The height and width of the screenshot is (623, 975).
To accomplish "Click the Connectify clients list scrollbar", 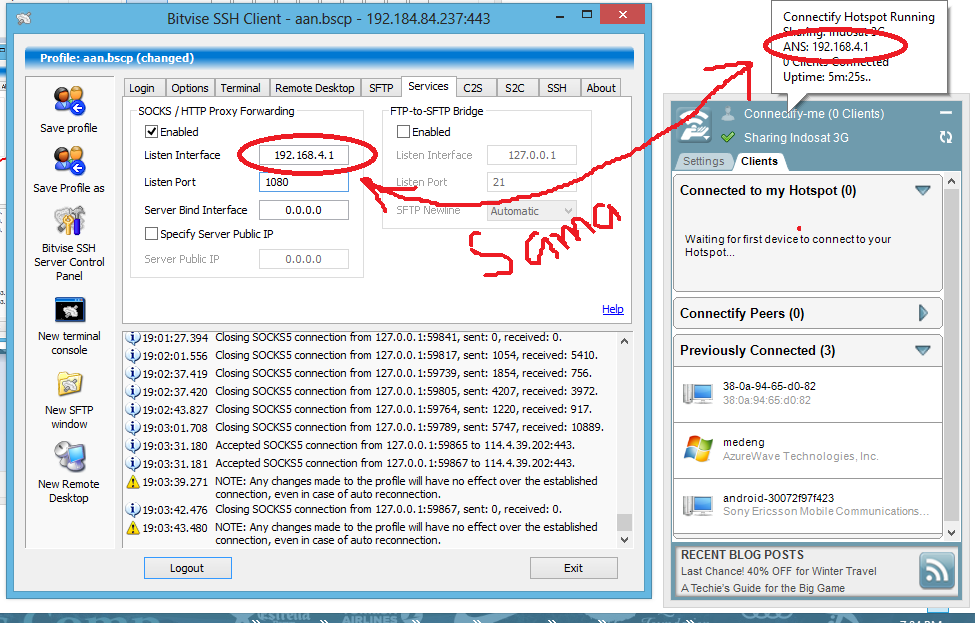I will click(951, 357).
